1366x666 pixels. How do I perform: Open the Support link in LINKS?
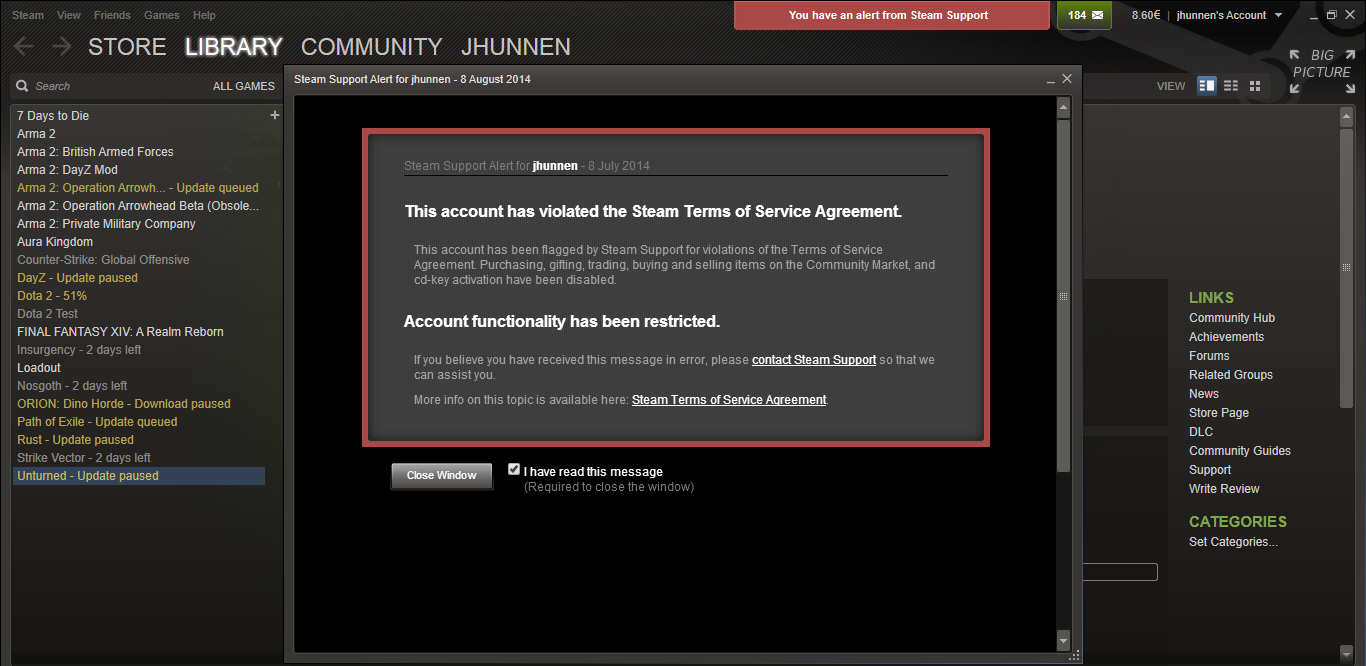pos(1210,470)
